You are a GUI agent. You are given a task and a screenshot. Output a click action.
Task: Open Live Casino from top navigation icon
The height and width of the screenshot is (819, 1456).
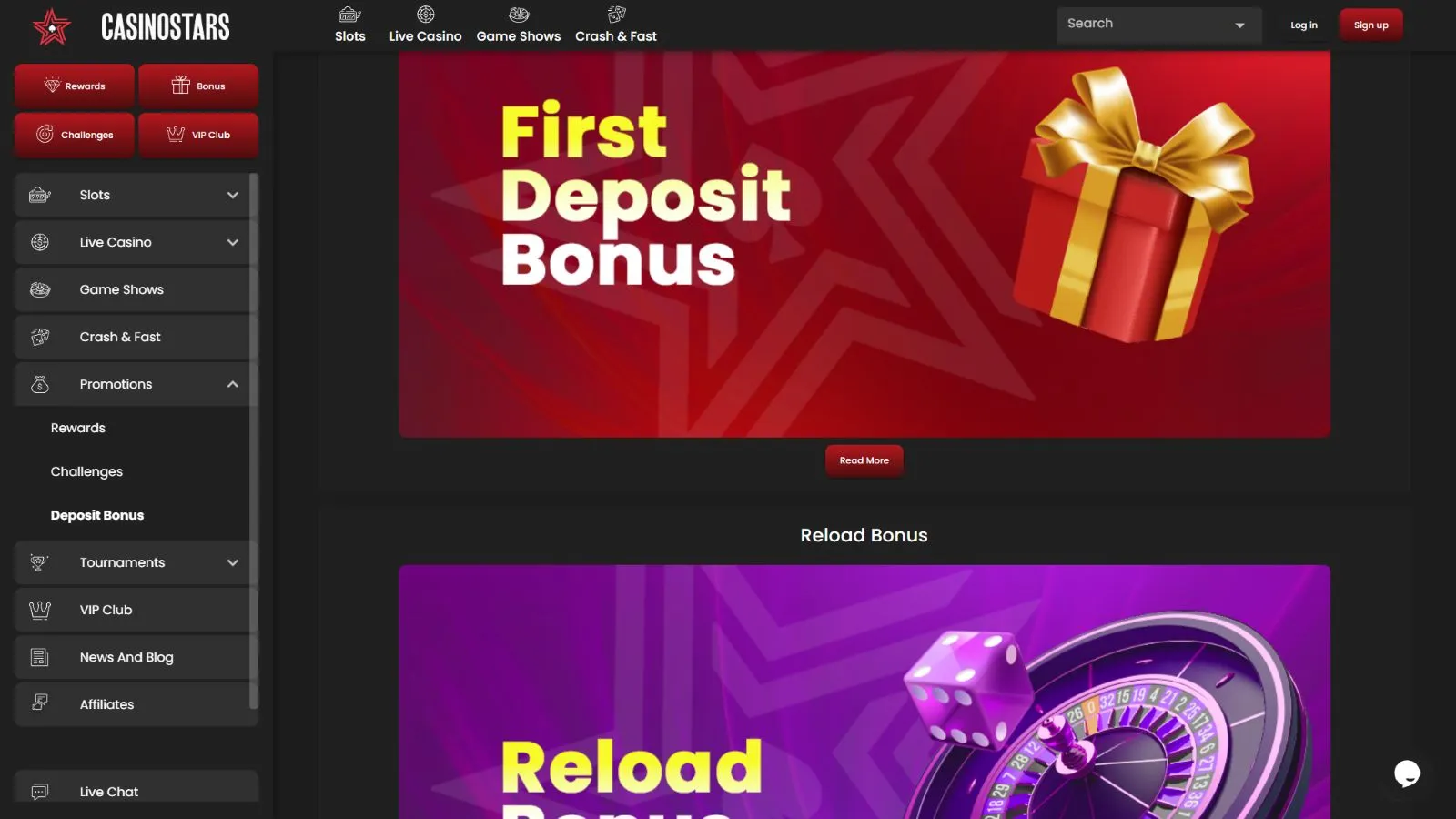[425, 15]
